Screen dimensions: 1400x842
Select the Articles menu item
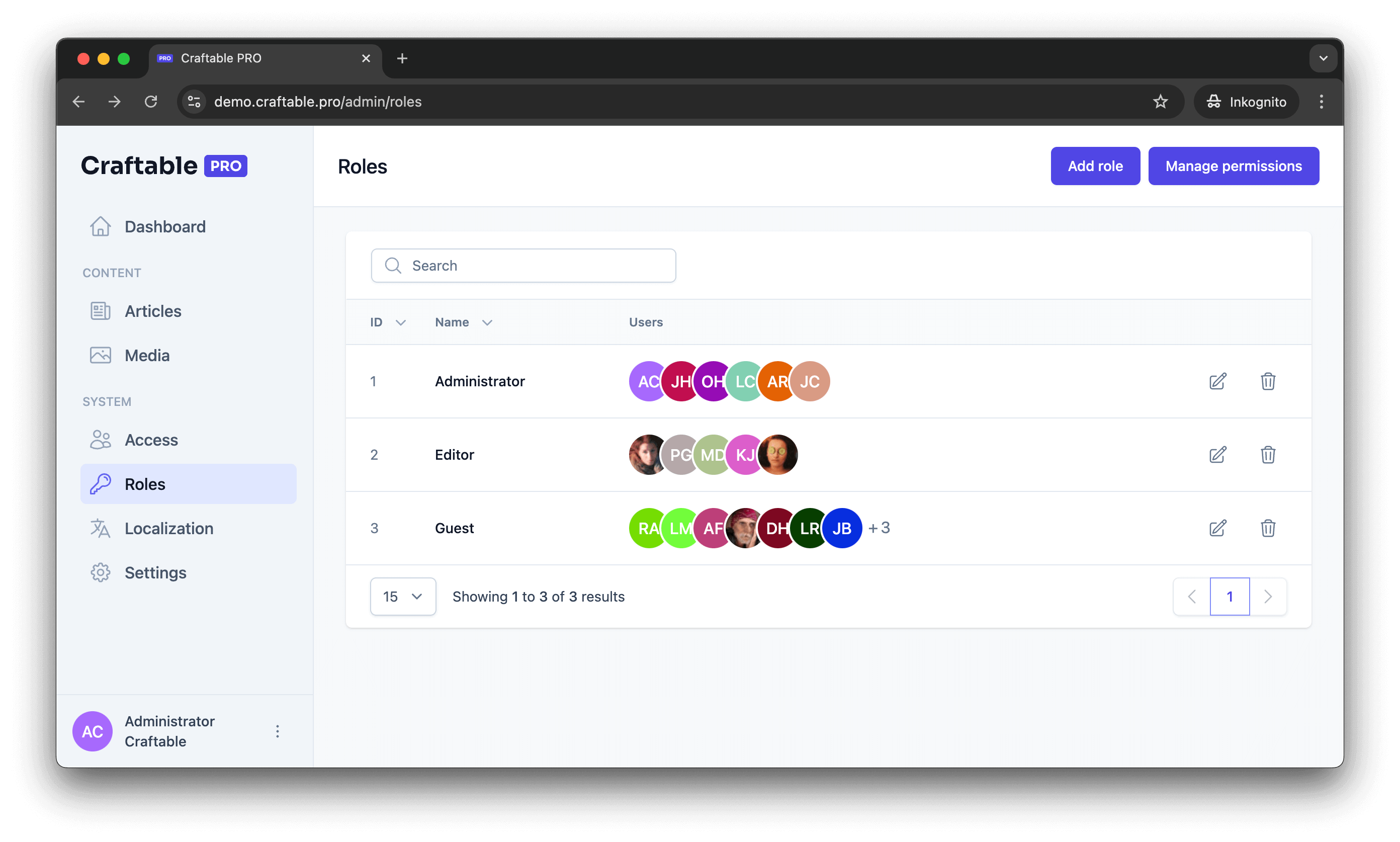click(x=152, y=311)
